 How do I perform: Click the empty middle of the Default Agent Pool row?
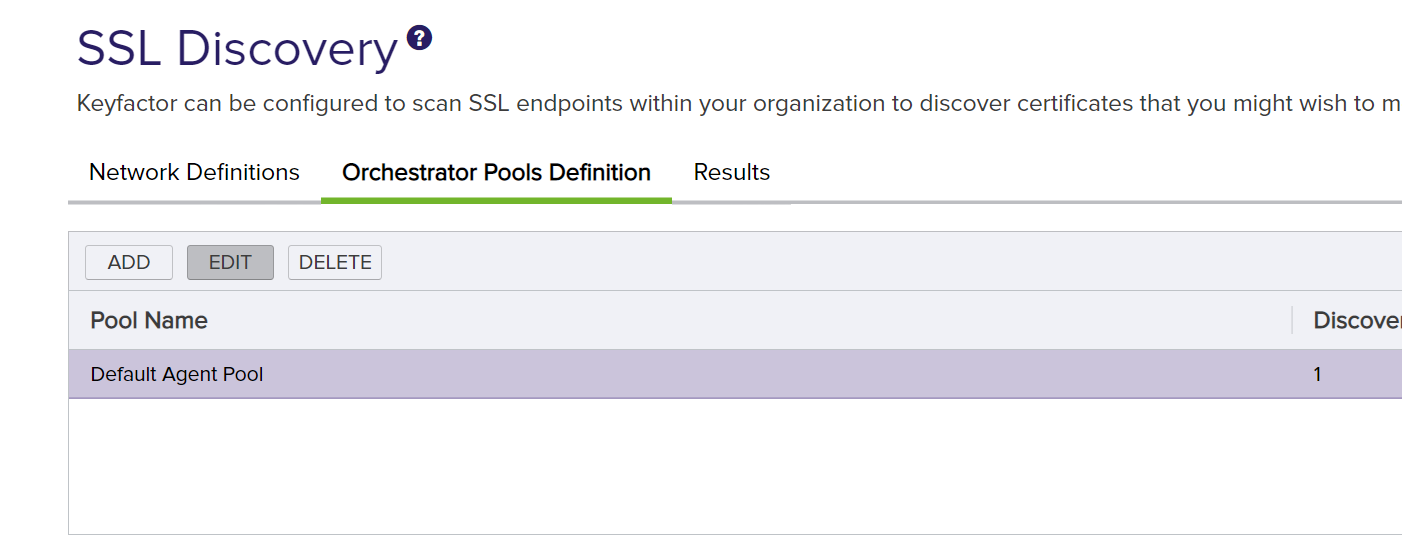[x=750, y=375]
